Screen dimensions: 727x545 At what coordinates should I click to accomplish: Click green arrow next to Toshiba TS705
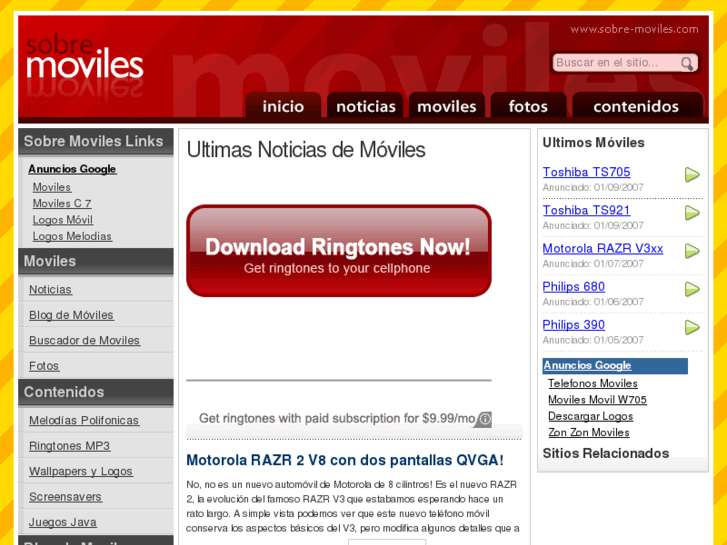692,175
